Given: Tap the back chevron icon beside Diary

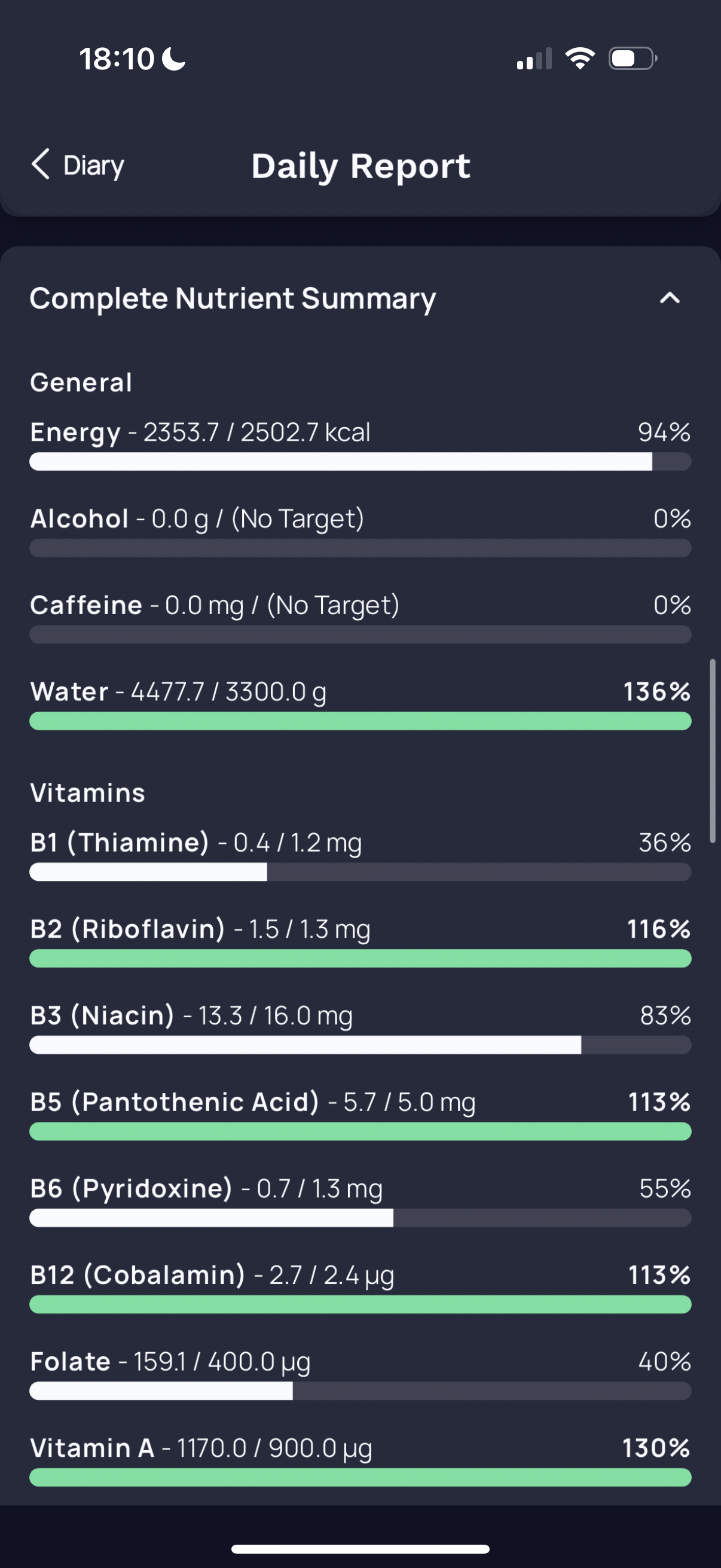Looking at the screenshot, I should tap(41, 164).
